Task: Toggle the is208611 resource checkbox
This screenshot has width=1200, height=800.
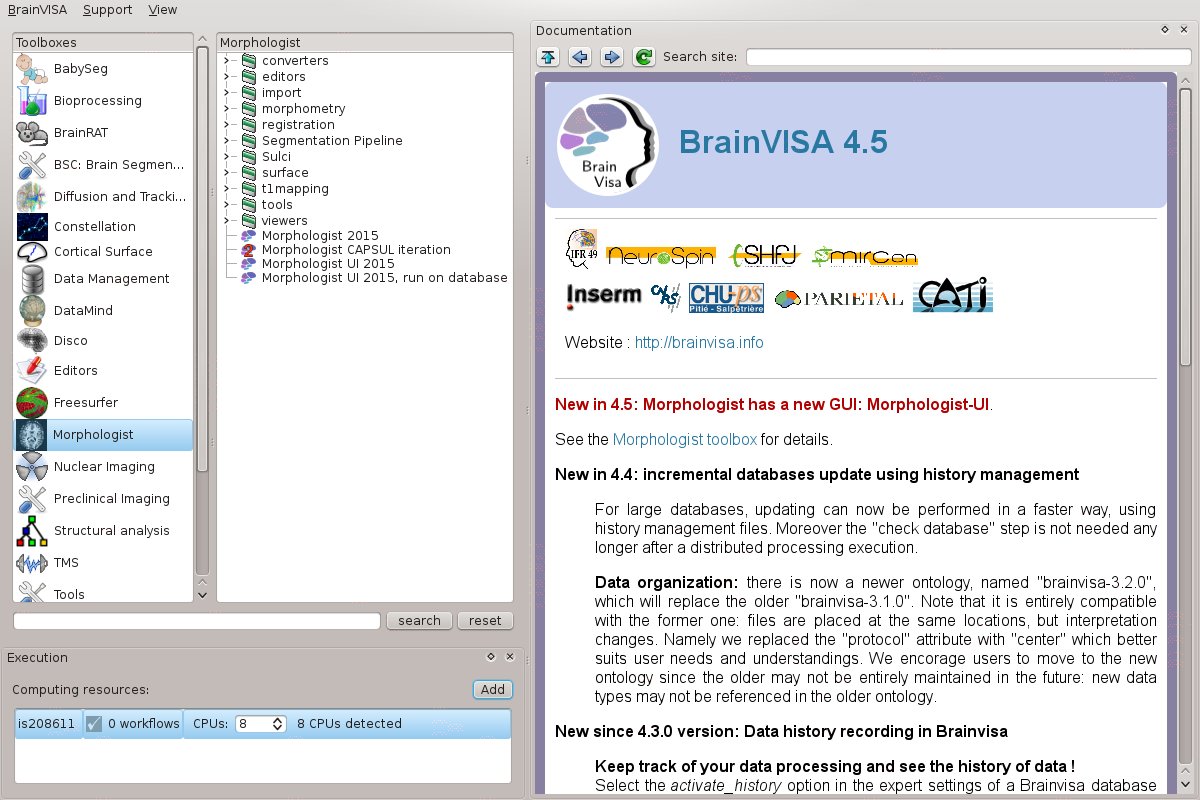Action: (x=94, y=724)
